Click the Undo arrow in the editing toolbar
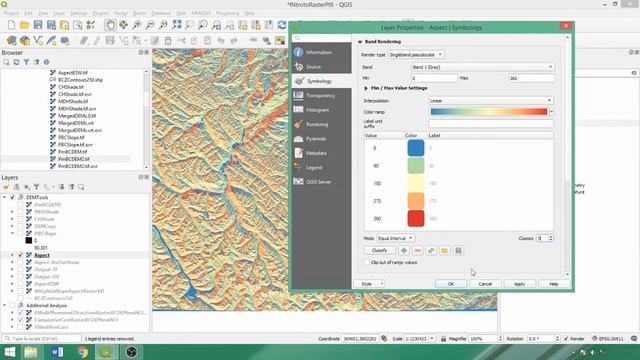This screenshot has width=640, height=360. 220,40
